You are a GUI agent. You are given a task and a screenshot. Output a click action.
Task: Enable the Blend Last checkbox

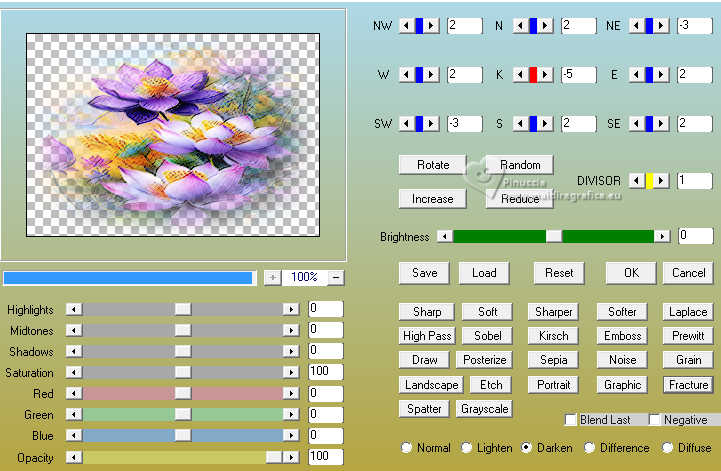(571, 419)
